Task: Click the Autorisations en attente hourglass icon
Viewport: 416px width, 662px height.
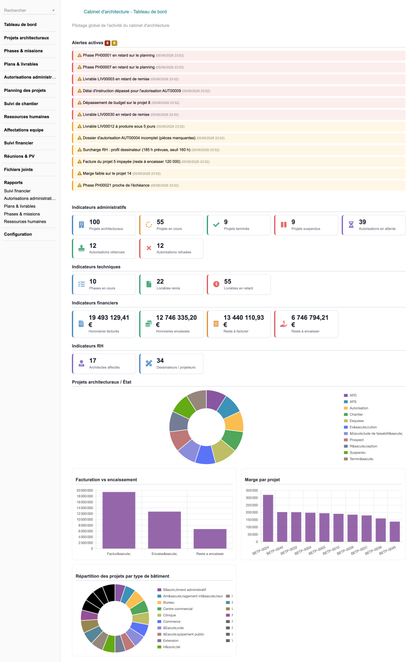Action: coord(351,225)
